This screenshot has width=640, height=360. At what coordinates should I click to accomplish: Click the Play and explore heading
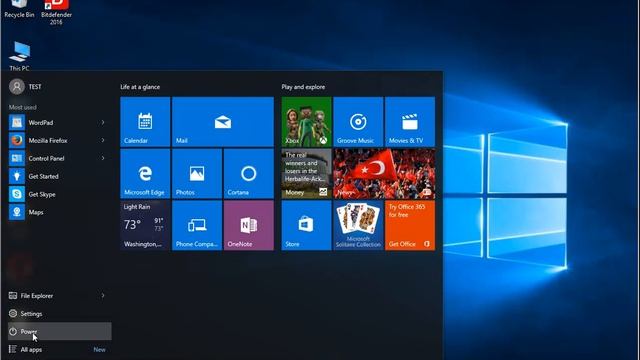click(x=303, y=87)
